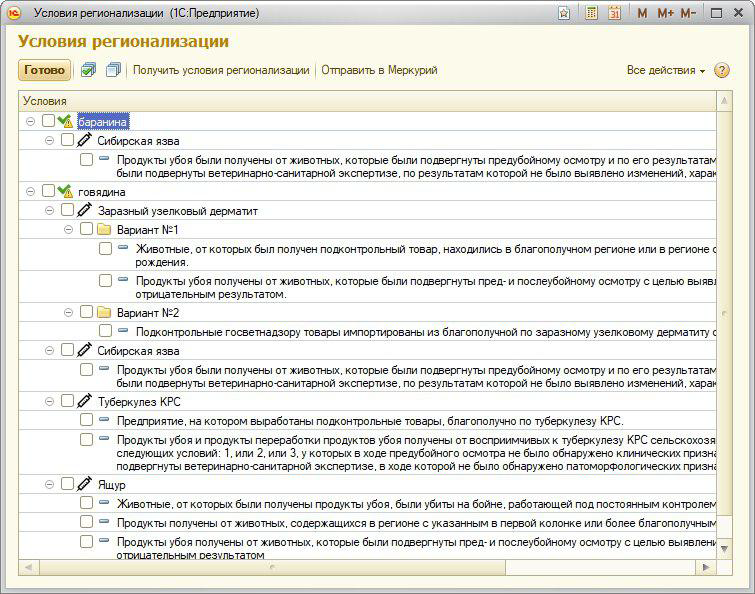
Task: Collapse the Ящур node
Action: (x=49, y=485)
